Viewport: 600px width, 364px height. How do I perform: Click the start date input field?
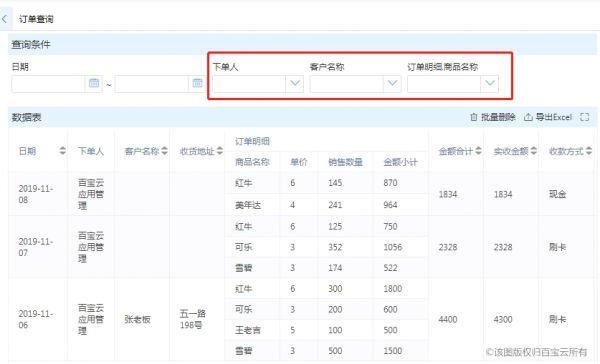(48, 84)
